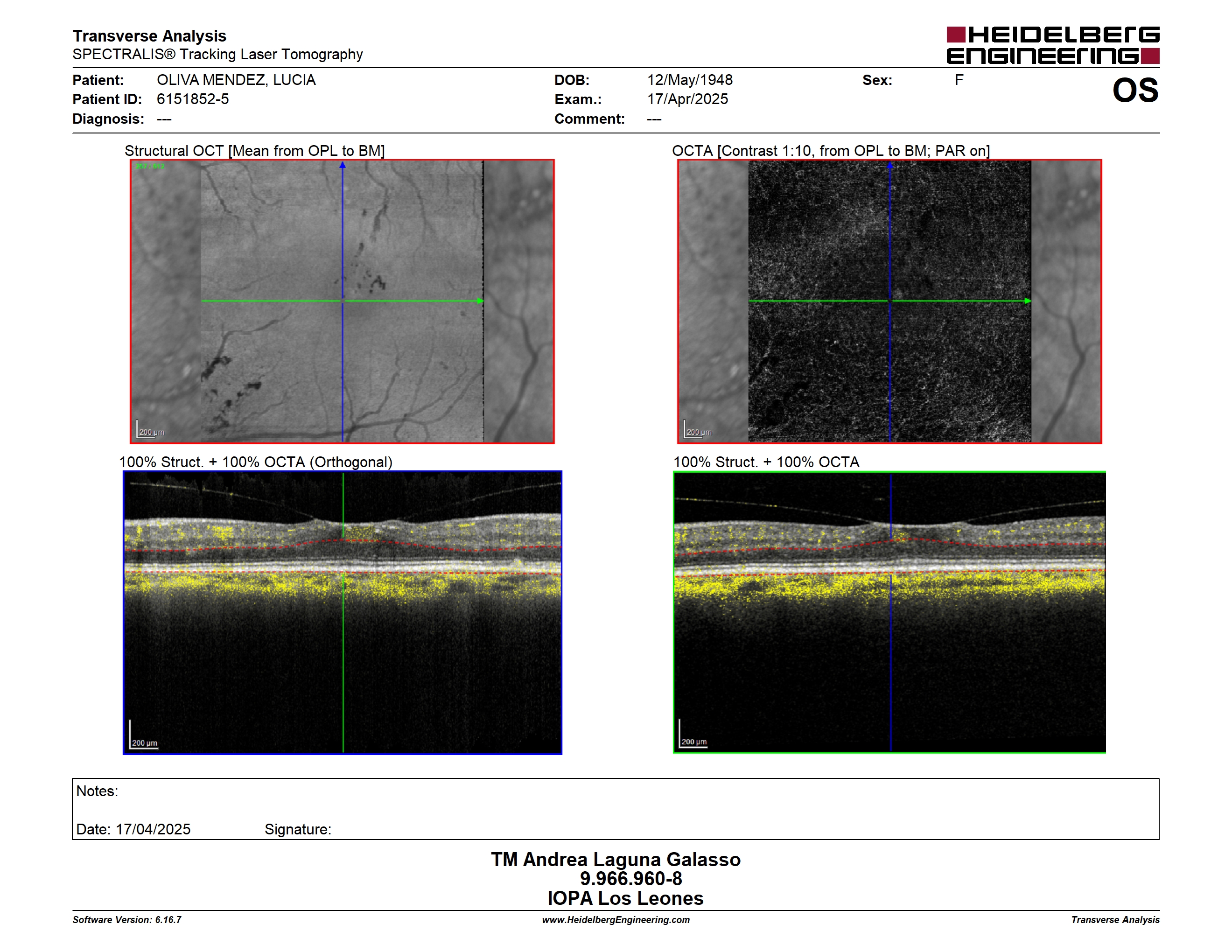Click the DOB value '12/May/1948'
The width and height of the screenshot is (1232, 952).
690,80
